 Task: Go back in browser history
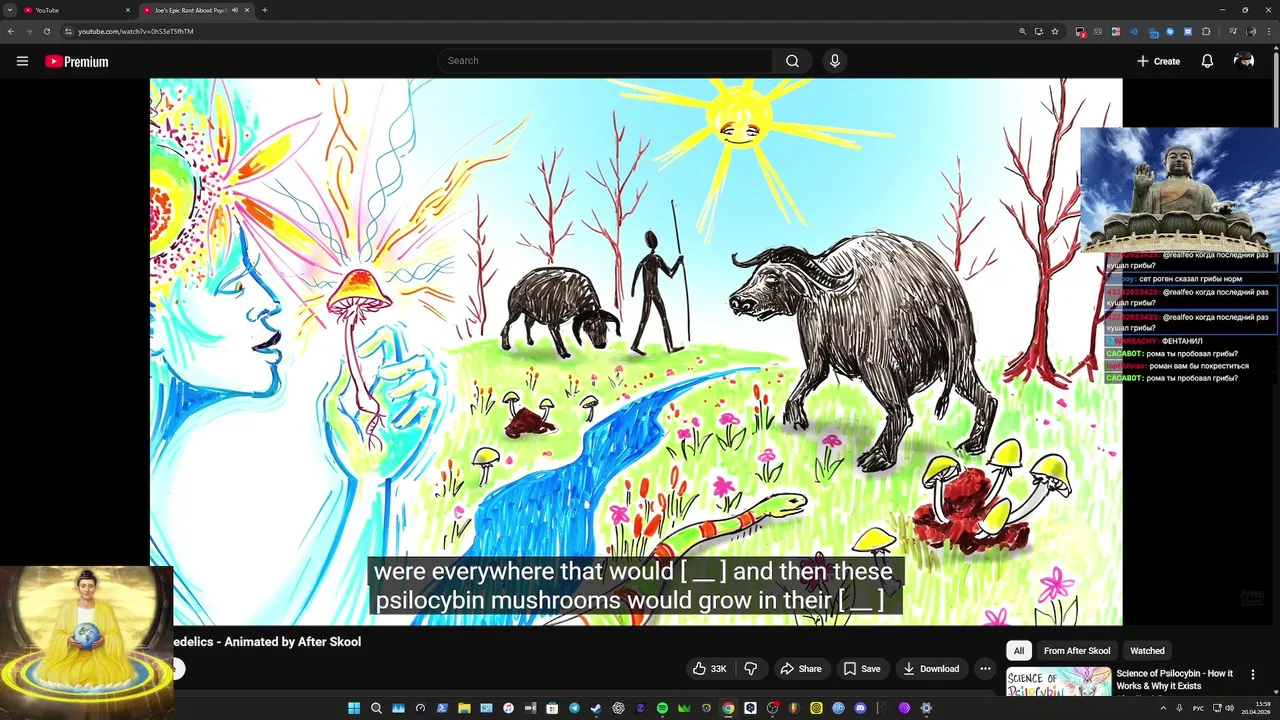click(x=11, y=31)
